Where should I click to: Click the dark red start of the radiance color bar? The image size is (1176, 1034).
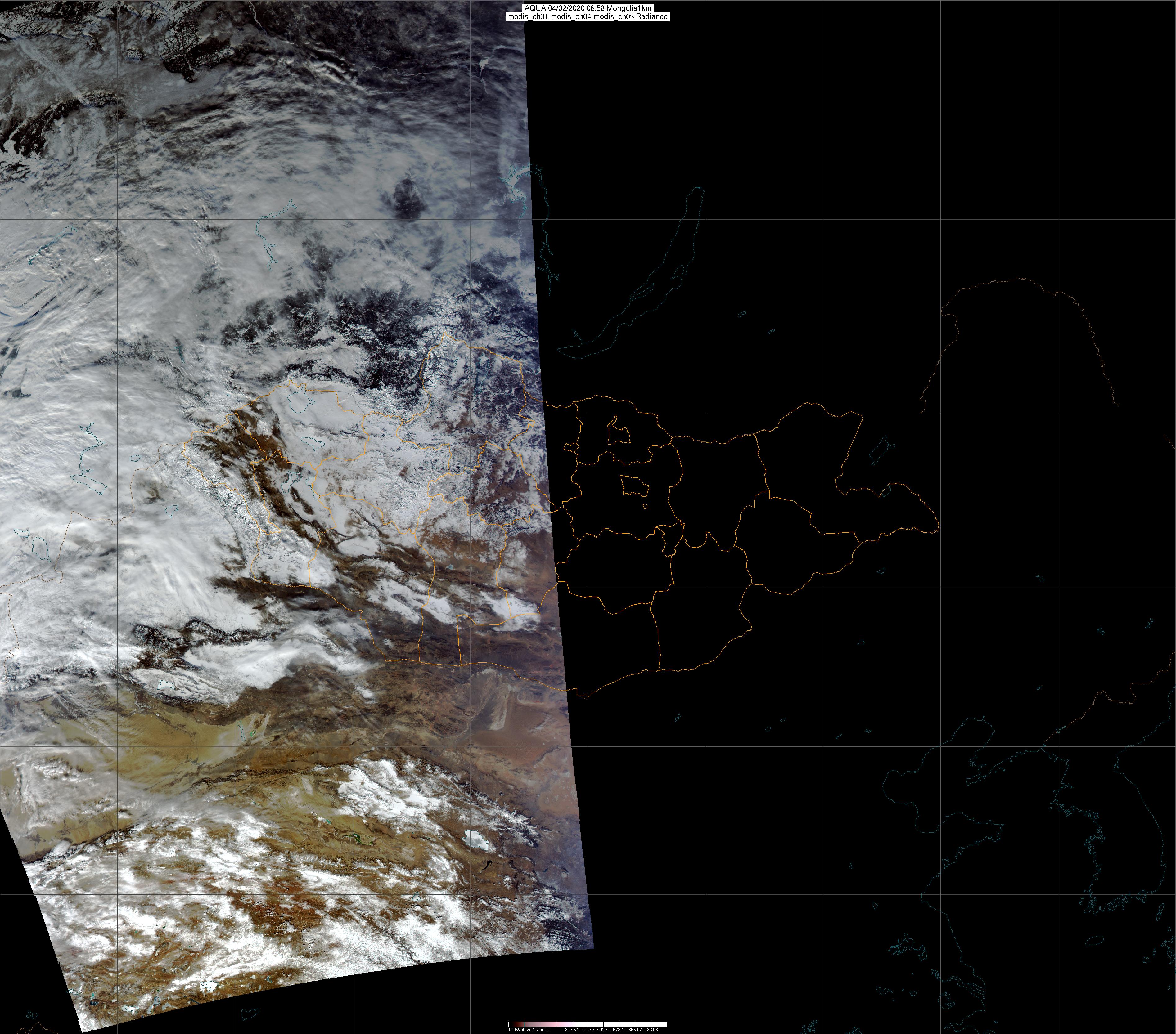517,1024
